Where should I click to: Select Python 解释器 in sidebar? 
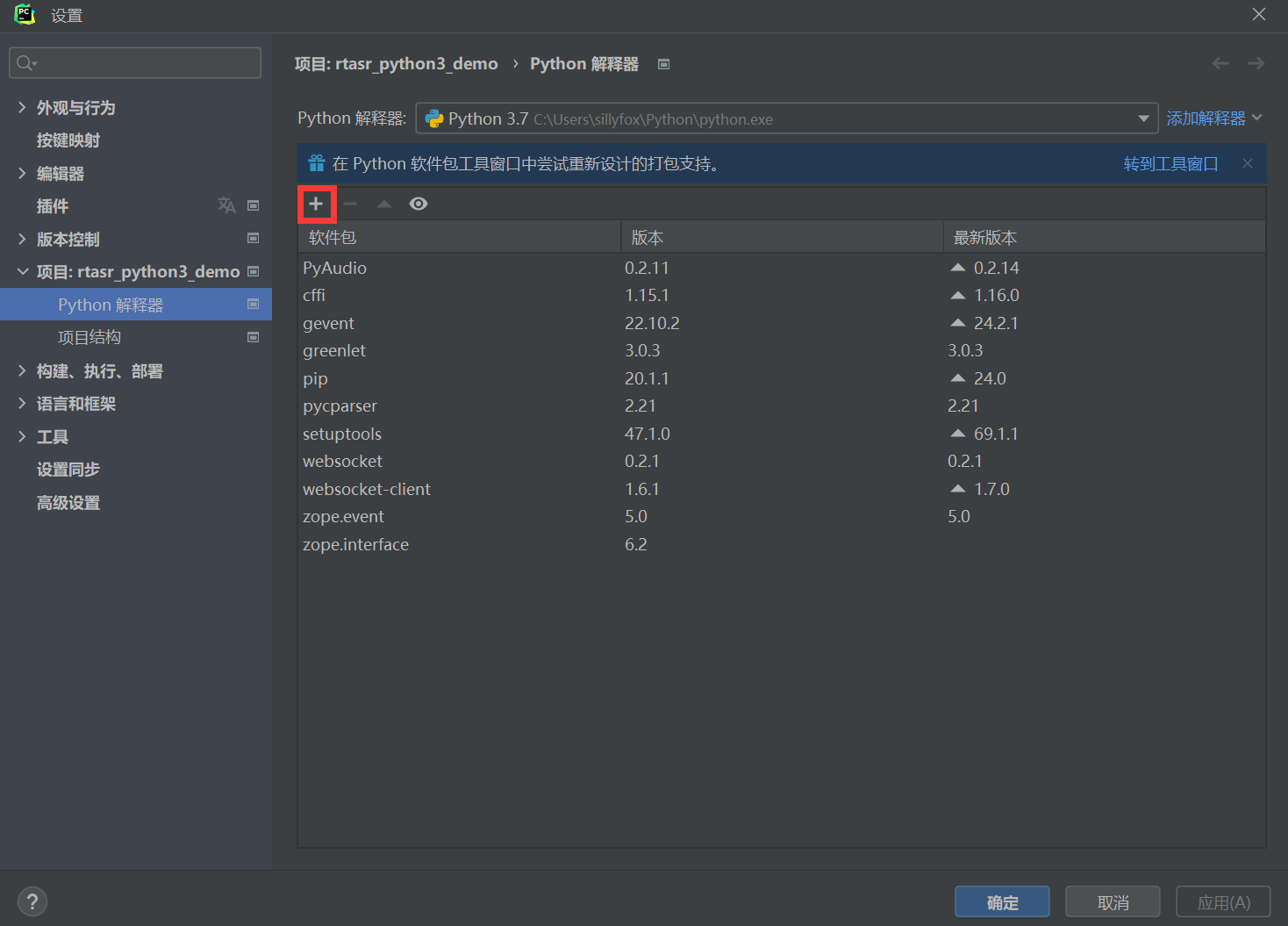coord(136,305)
